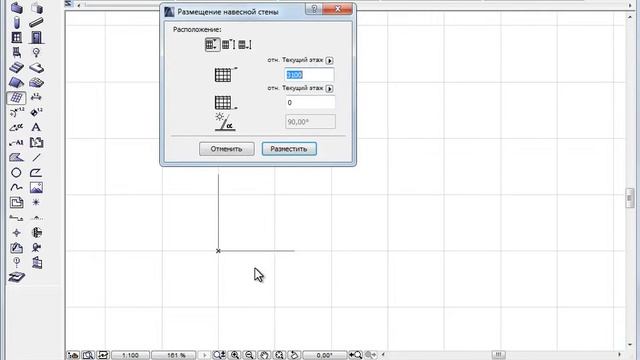Click the Fit in Window icon
The height and width of the screenshot is (360, 640).
(x=279, y=355)
